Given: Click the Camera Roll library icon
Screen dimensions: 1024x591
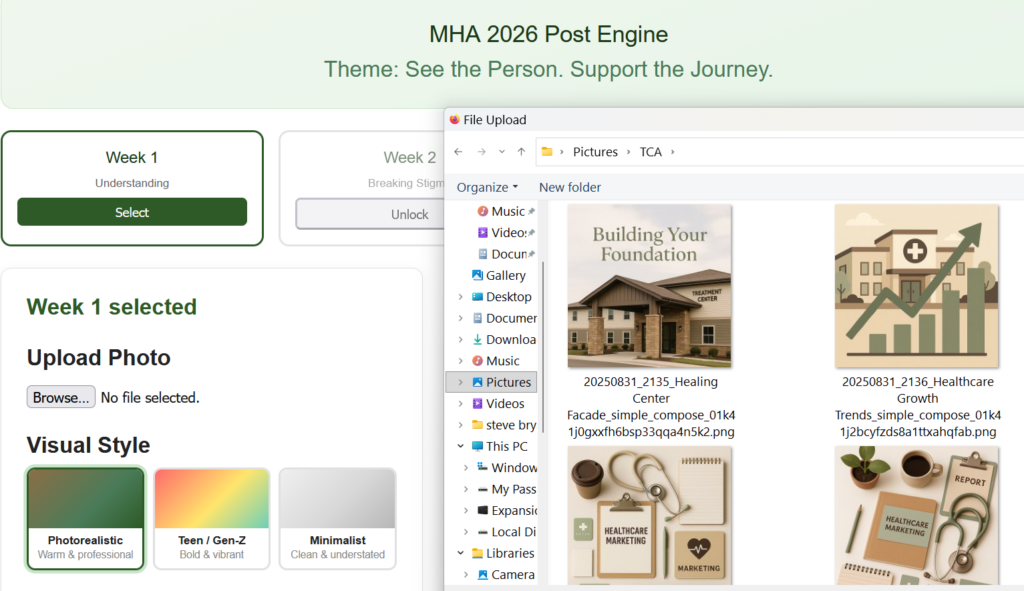Looking at the screenshot, I should (483, 575).
